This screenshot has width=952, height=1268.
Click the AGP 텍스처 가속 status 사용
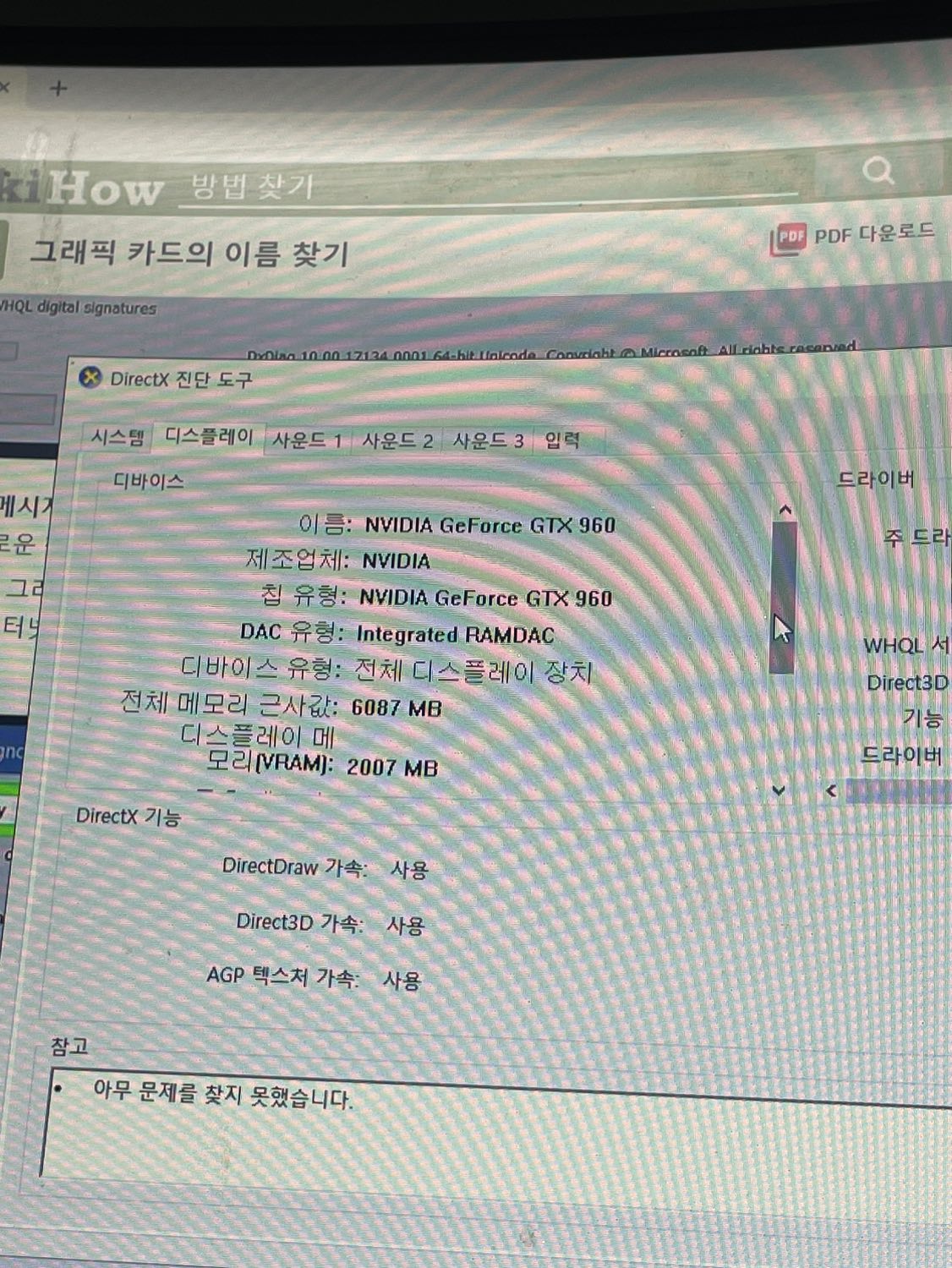click(x=402, y=981)
